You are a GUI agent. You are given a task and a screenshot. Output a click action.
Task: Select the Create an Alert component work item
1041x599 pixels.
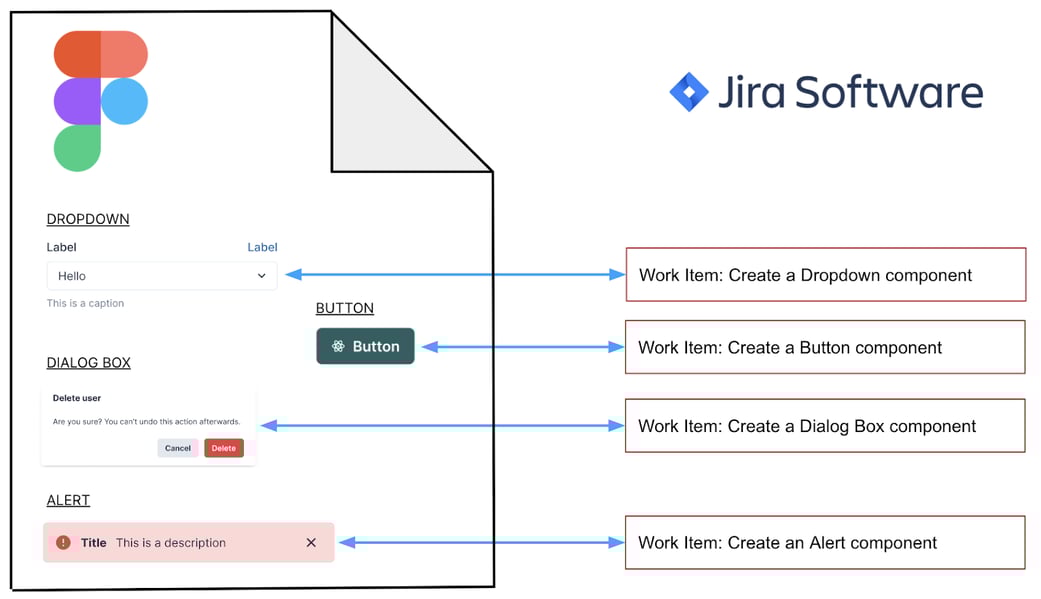point(824,542)
